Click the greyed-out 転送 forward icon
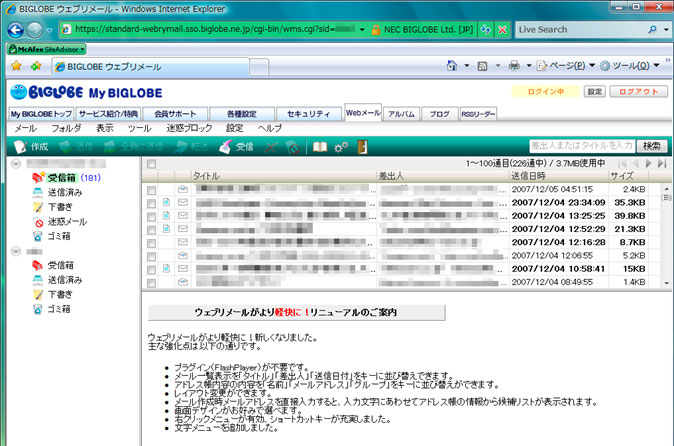Image resolution: width=674 pixels, height=446 pixels. pyautogui.click(x=181, y=147)
